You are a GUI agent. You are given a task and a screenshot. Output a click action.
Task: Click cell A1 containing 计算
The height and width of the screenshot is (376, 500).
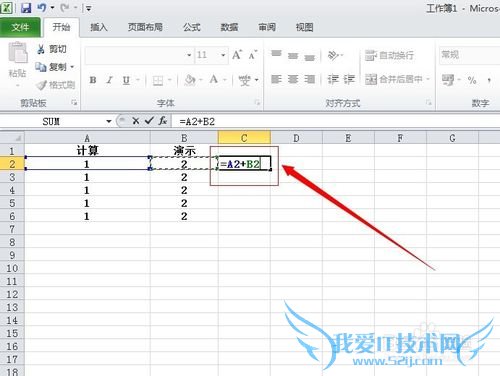(x=87, y=151)
